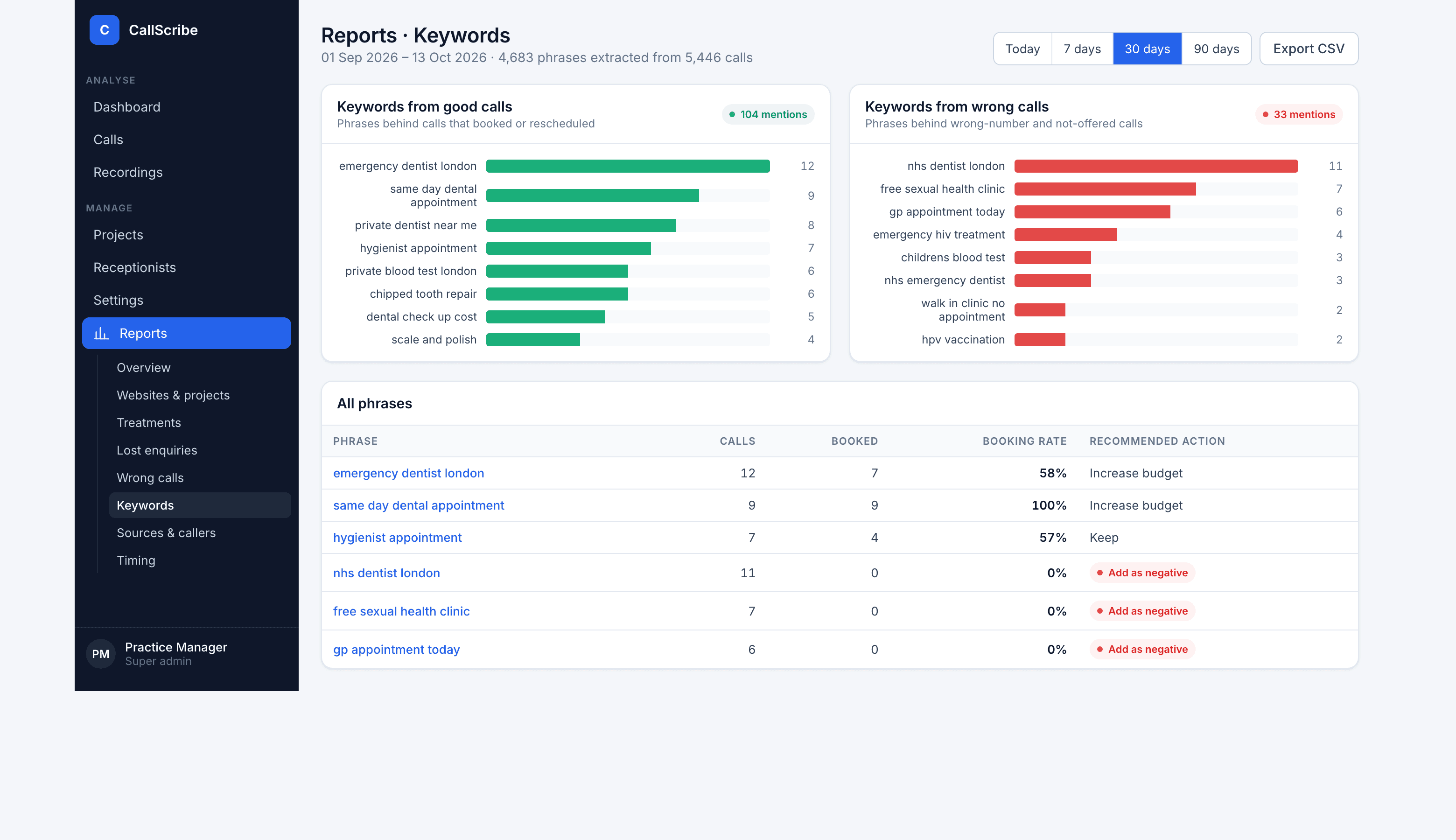The image size is (1456, 840).
Task: Open free sexual health clinic link
Action: (401, 611)
